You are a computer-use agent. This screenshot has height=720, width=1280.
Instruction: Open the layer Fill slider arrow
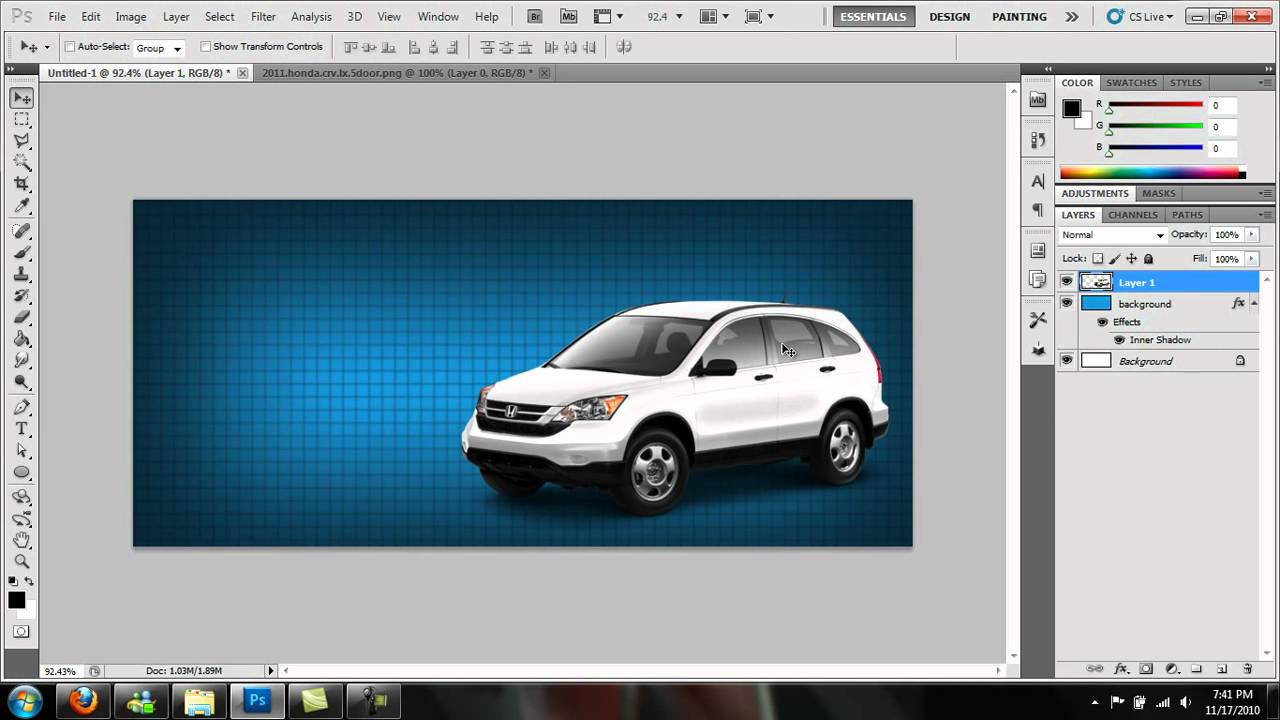pyautogui.click(x=1250, y=259)
